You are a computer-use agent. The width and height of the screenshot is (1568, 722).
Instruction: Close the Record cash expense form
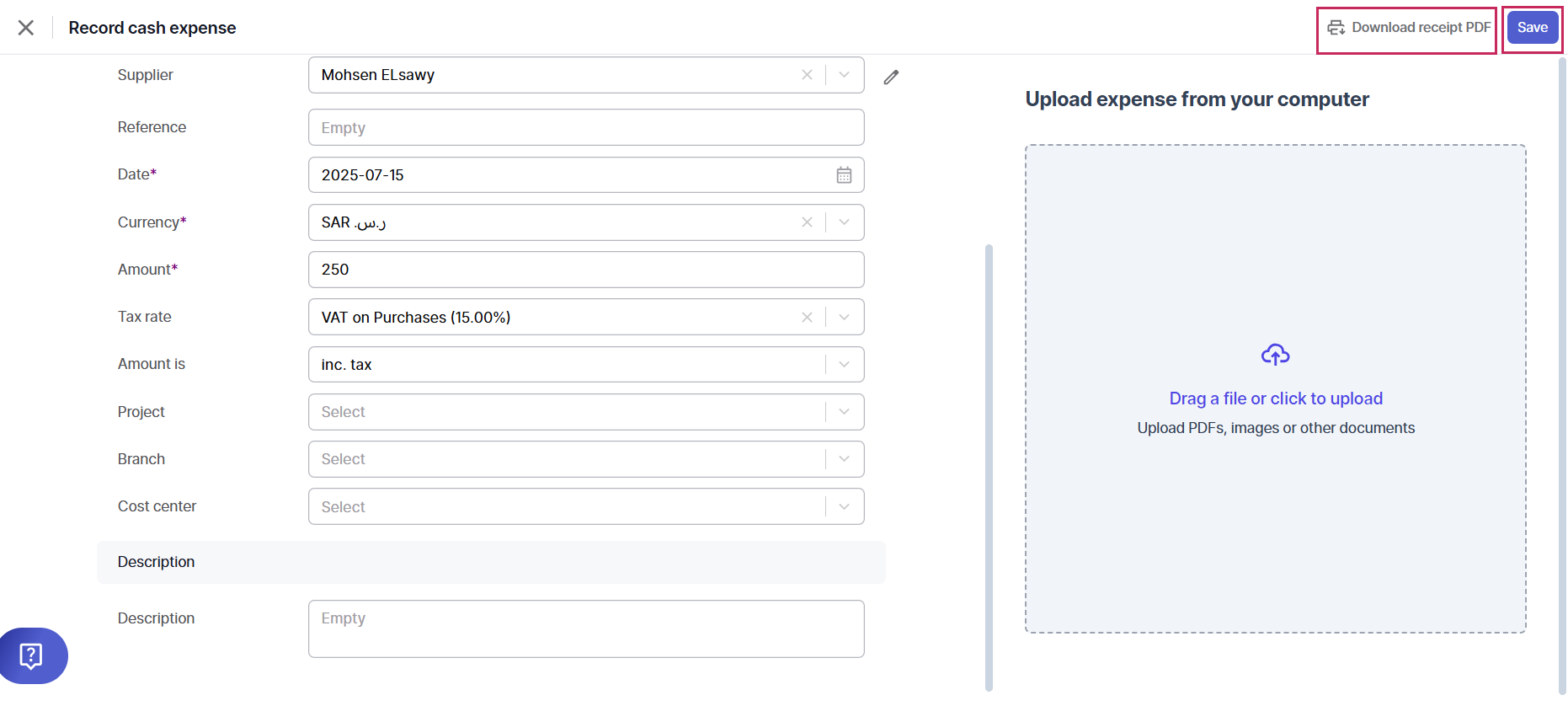pyautogui.click(x=26, y=28)
